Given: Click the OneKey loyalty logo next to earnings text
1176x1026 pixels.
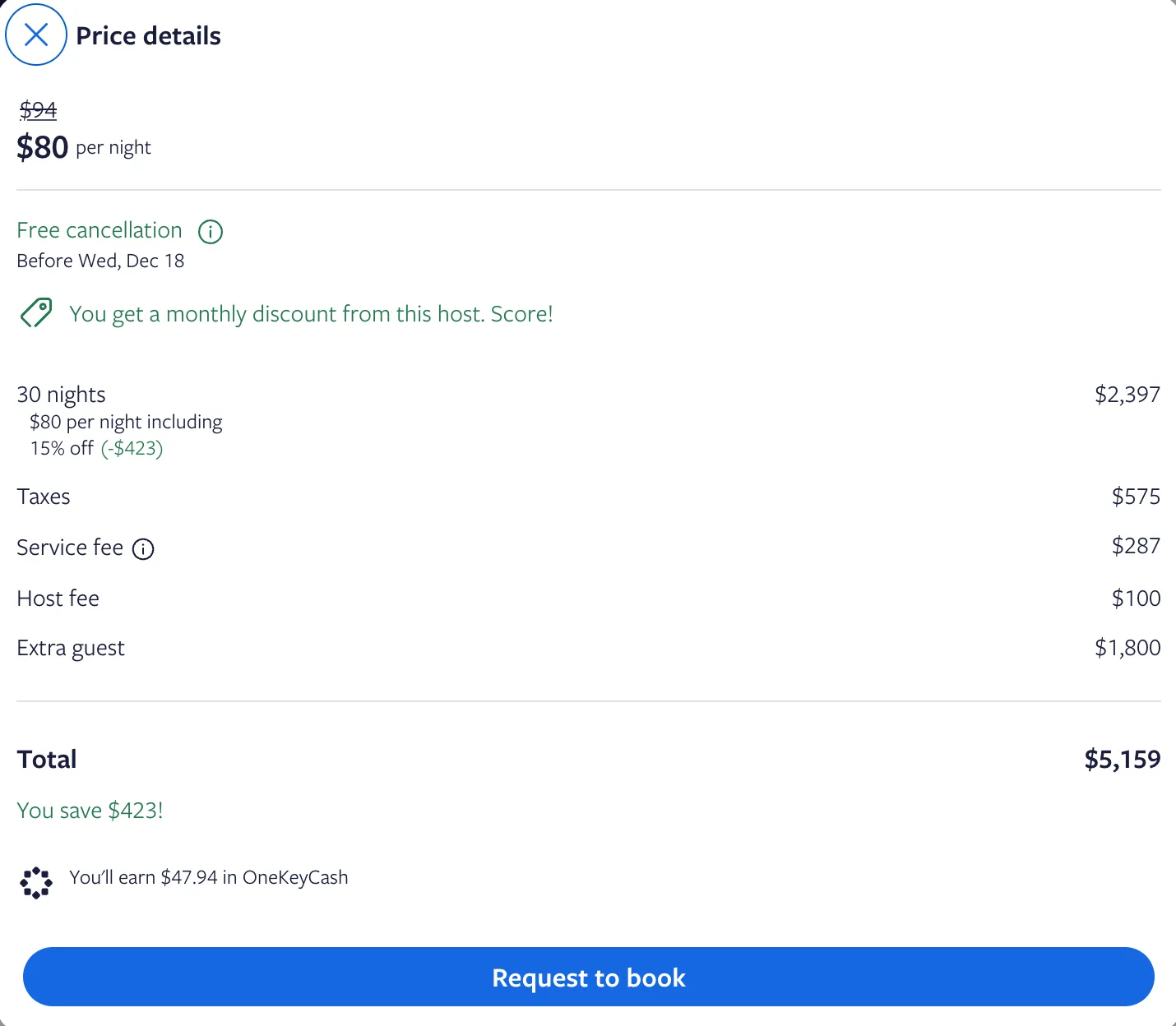Looking at the screenshot, I should [35, 880].
